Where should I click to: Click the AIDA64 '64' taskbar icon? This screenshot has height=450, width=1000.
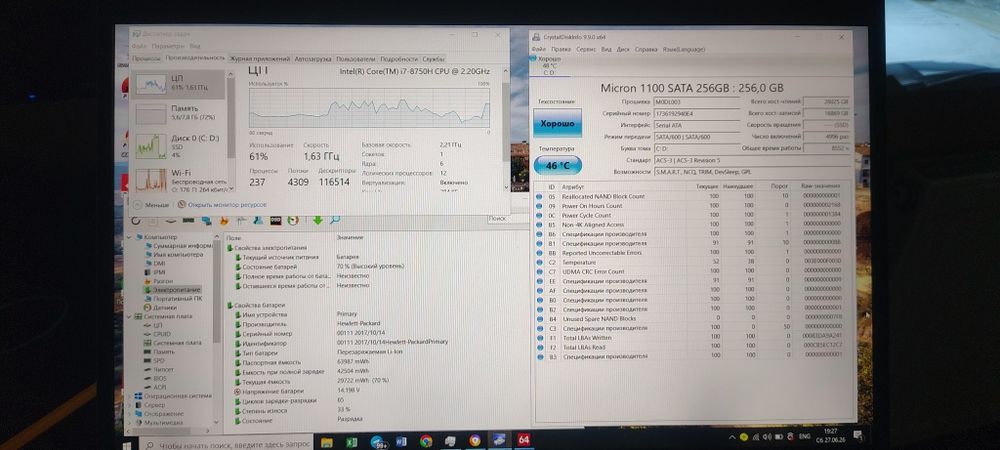524,440
